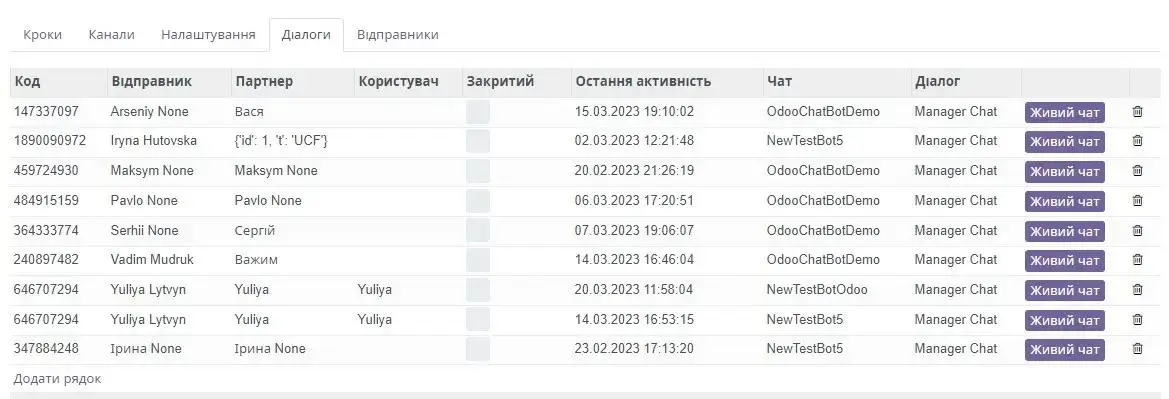Click the trash icon for Pavlo None
Viewport: 1169px width, 399px height.
point(1137,201)
